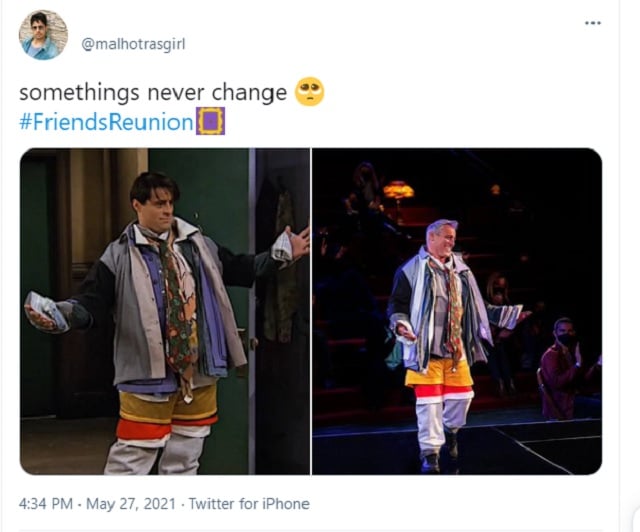Click the round profile avatar of the poster

point(43,35)
